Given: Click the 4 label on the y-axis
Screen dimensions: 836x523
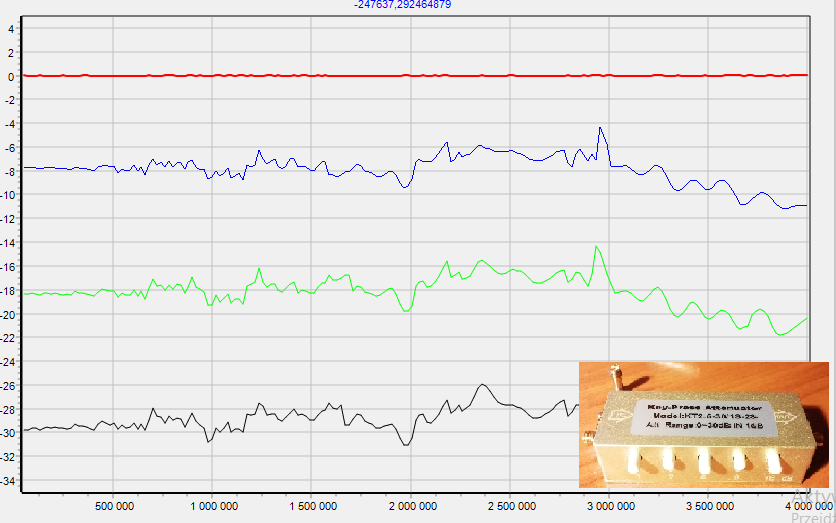Looking at the screenshot, I should [11, 28].
